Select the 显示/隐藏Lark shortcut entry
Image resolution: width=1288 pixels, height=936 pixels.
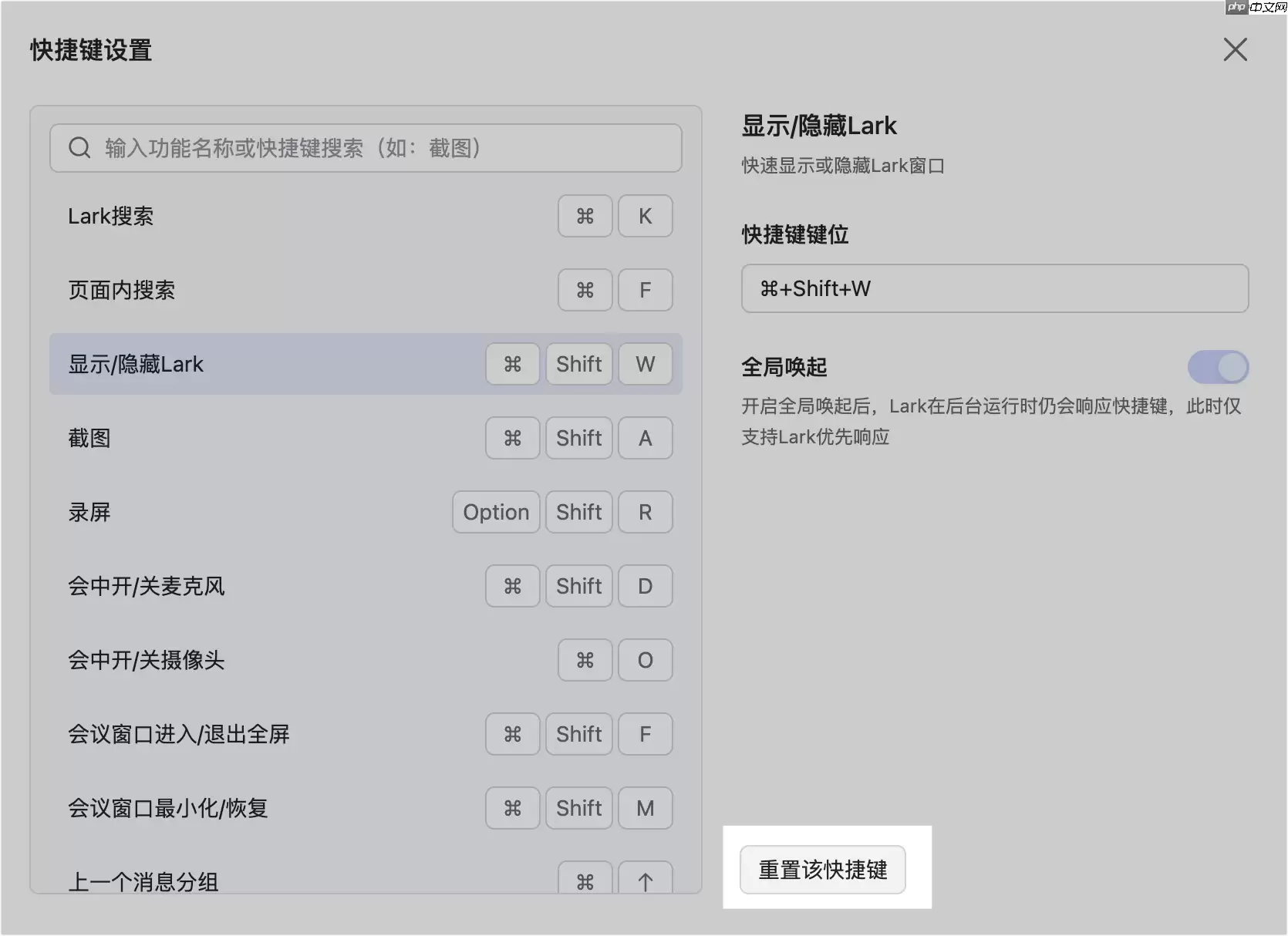231,363
